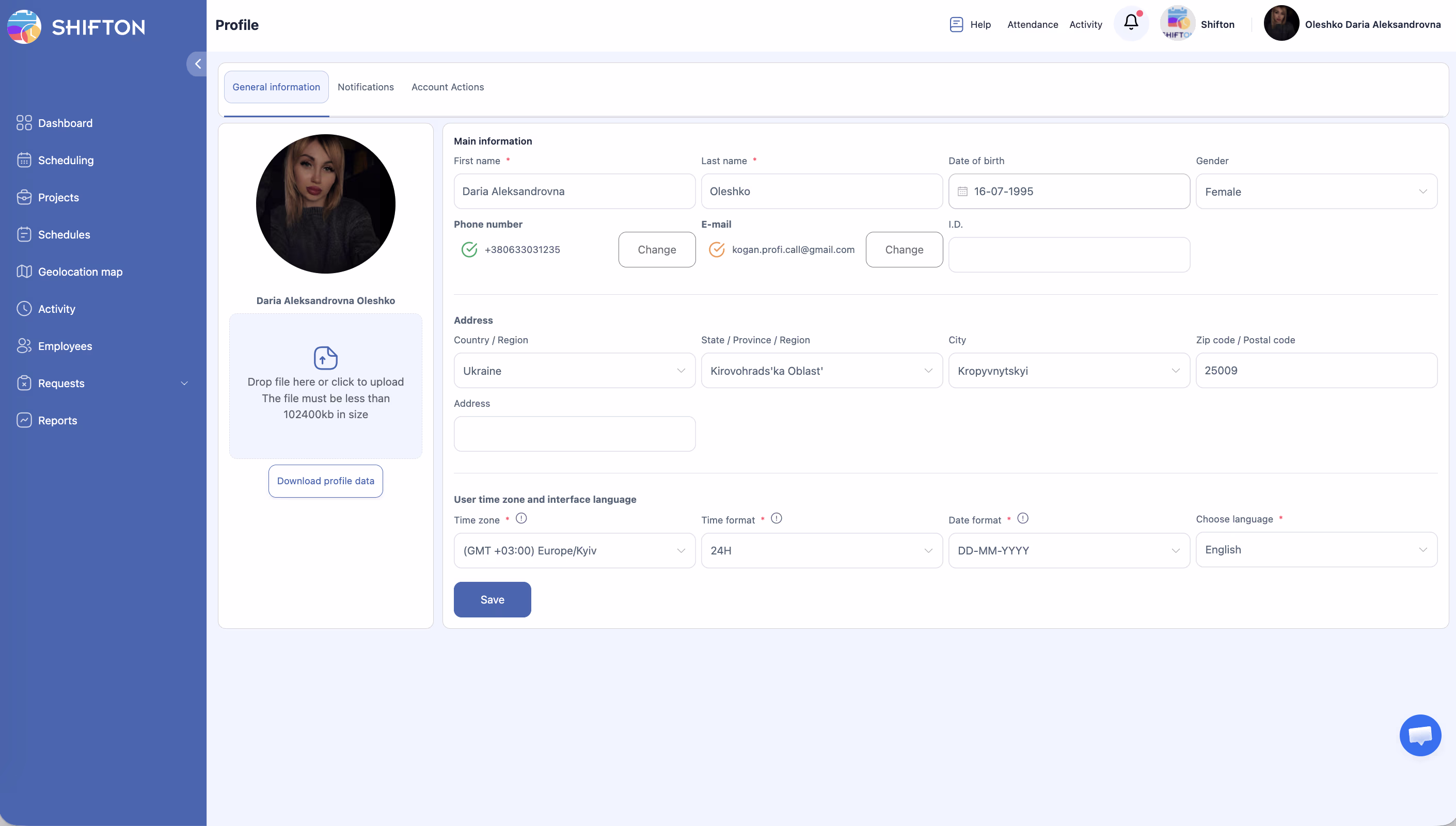Open the Account Actions tab
This screenshot has width=1456, height=826.
(448, 87)
